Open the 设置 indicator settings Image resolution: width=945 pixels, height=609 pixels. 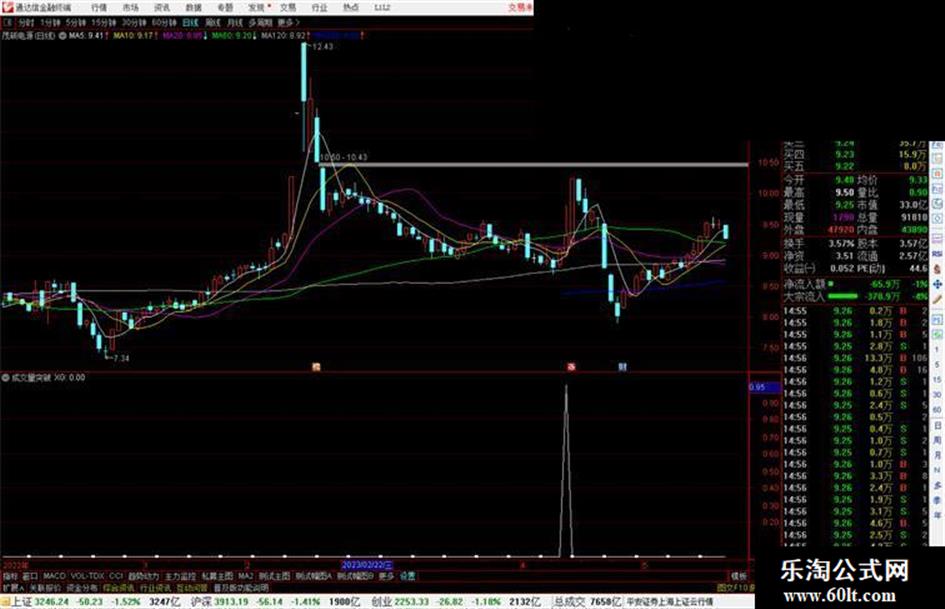tap(408, 576)
